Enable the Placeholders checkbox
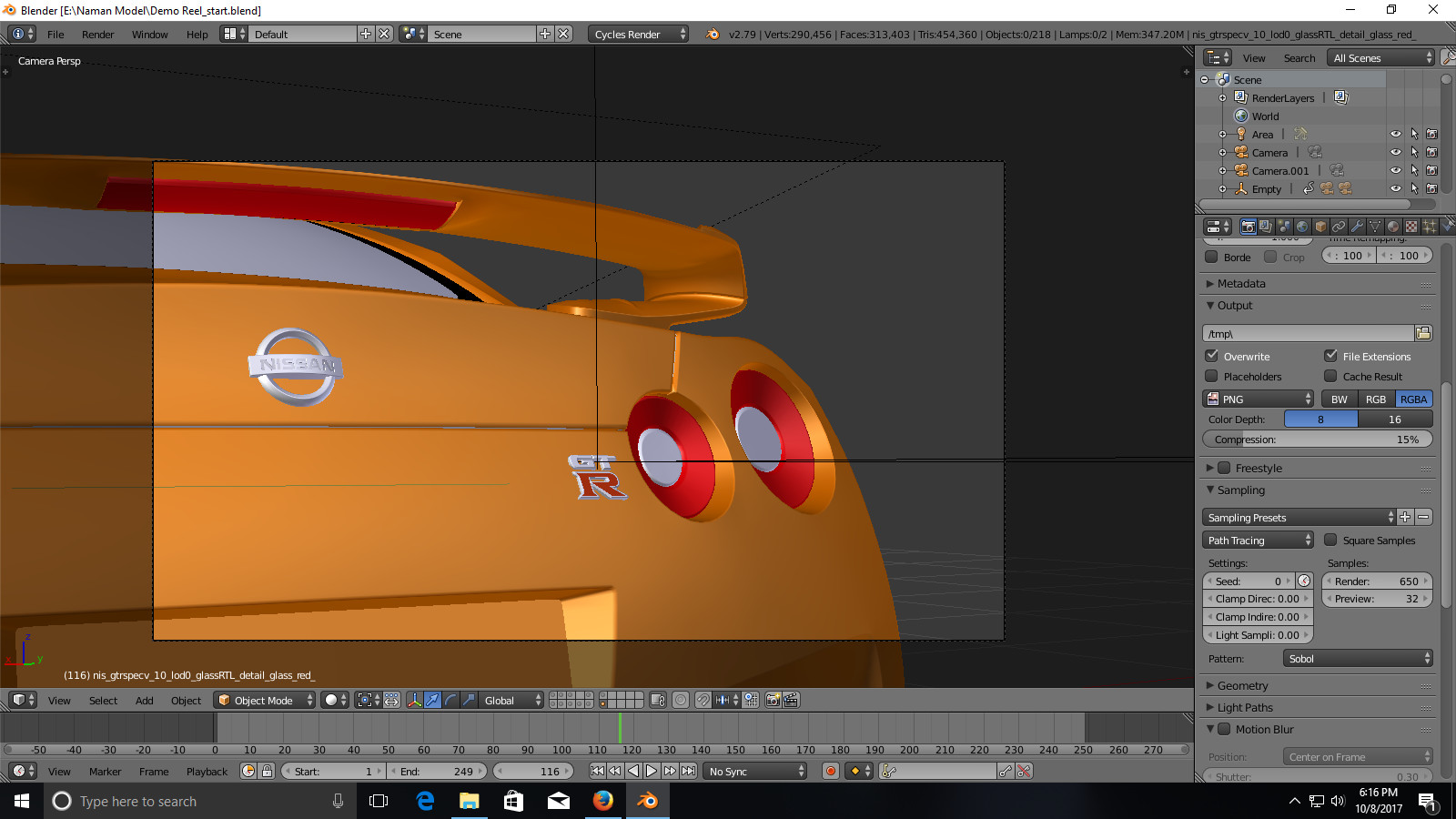 (x=1211, y=376)
